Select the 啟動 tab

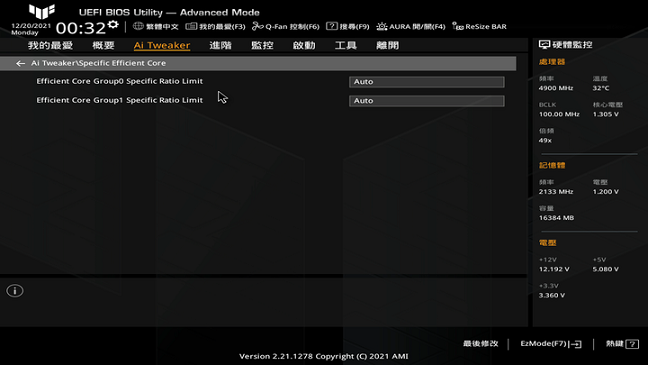click(304, 45)
